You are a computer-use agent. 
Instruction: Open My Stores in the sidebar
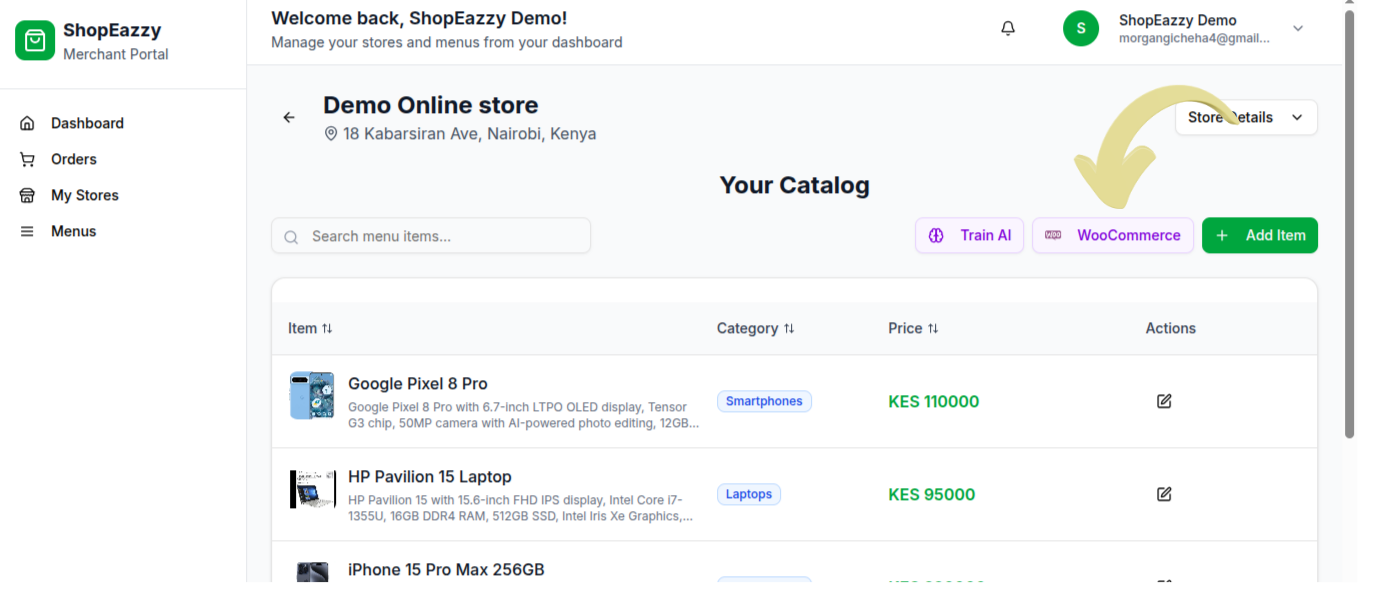point(84,195)
